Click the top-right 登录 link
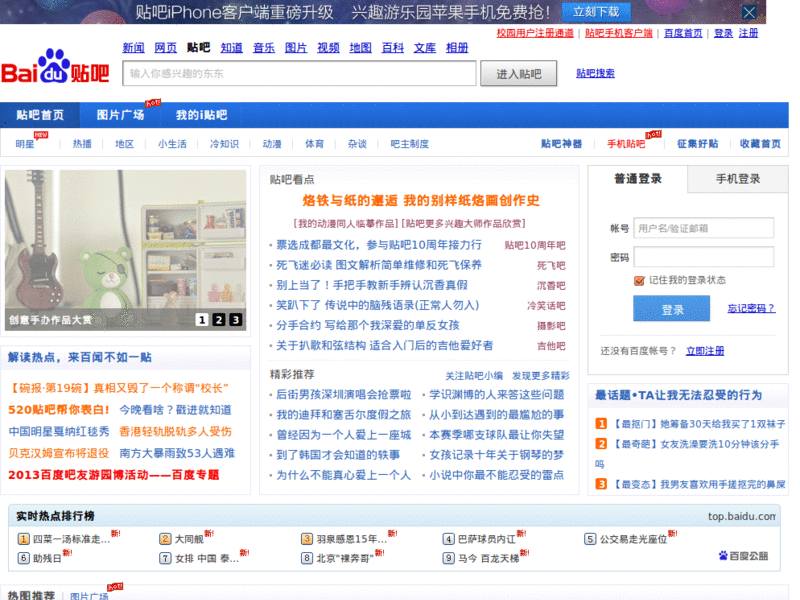 (723, 33)
